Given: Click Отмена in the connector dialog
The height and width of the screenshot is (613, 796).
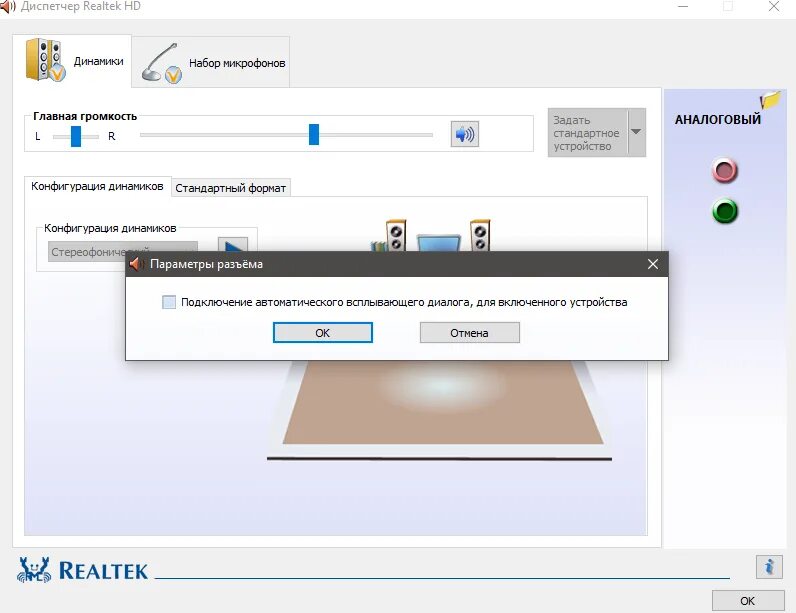Looking at the screenshot, I should [x=470, y=333].
